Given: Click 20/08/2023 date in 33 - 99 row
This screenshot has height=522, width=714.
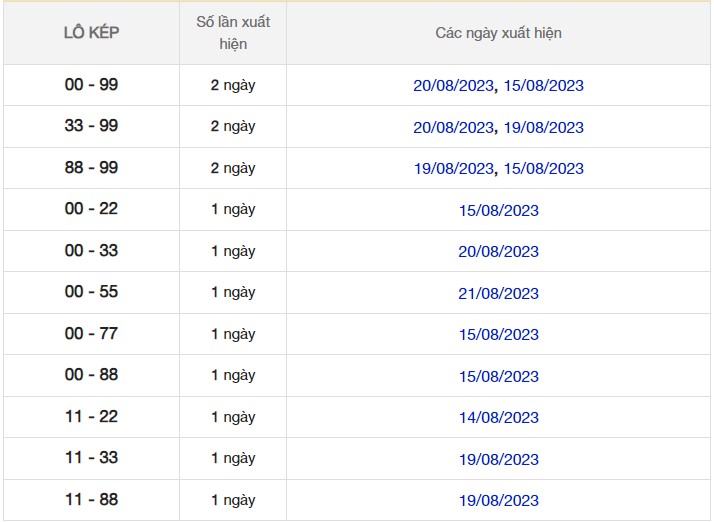Looking at the screenshot, I should point(454,128).
